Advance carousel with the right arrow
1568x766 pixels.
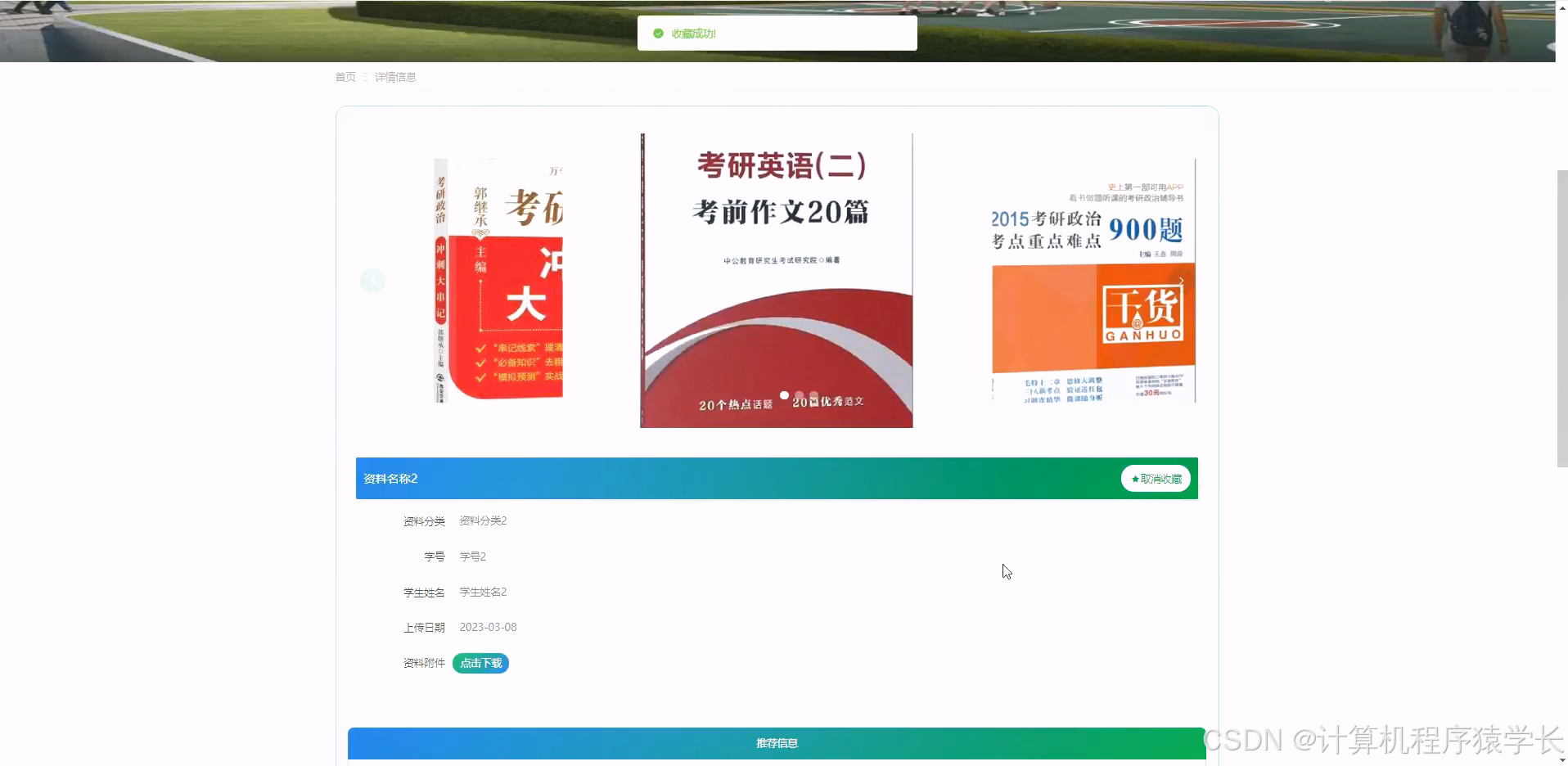(x=1181, y=281)
